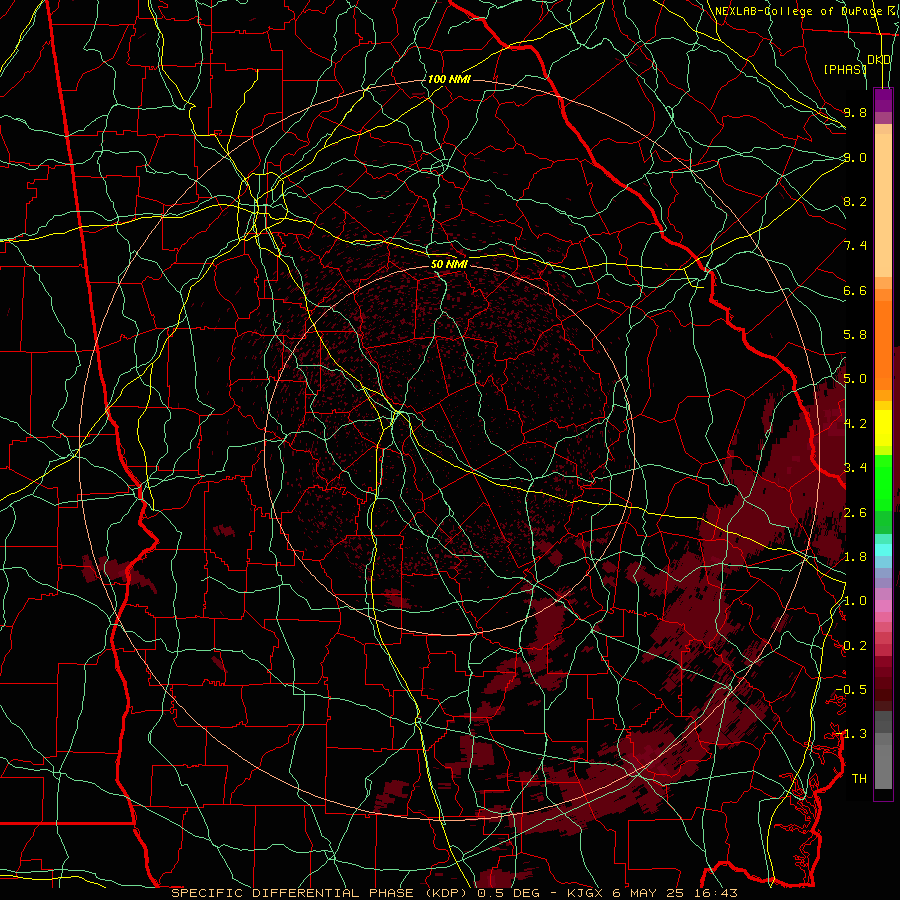
Task: Click the 1.0 legend value
Action: 855,601
